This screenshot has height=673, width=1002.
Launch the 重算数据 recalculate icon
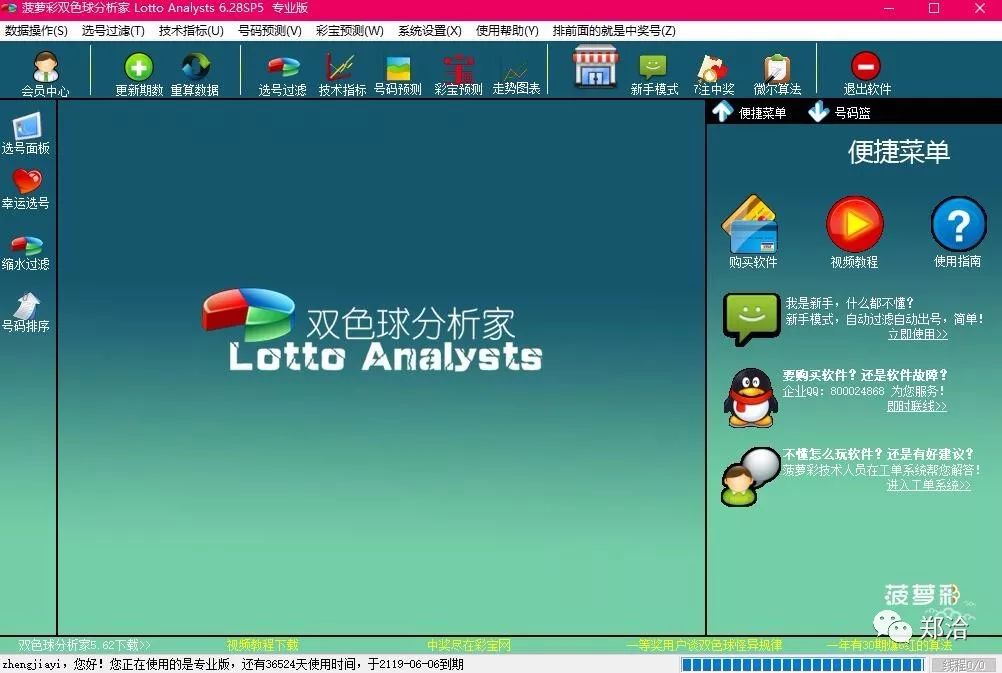[195, 73]
